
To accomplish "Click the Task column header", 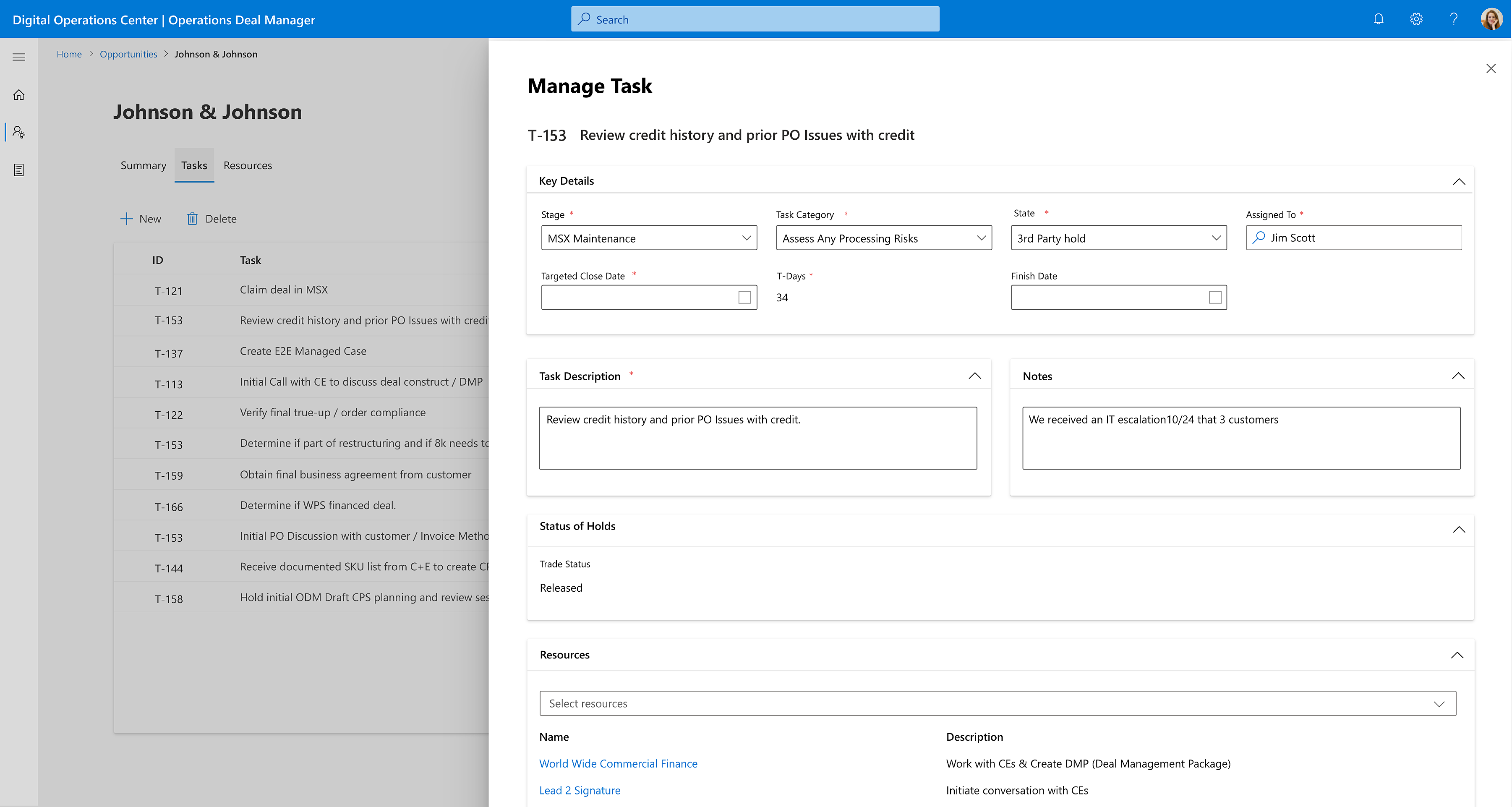I will click(x=250, y=260).
